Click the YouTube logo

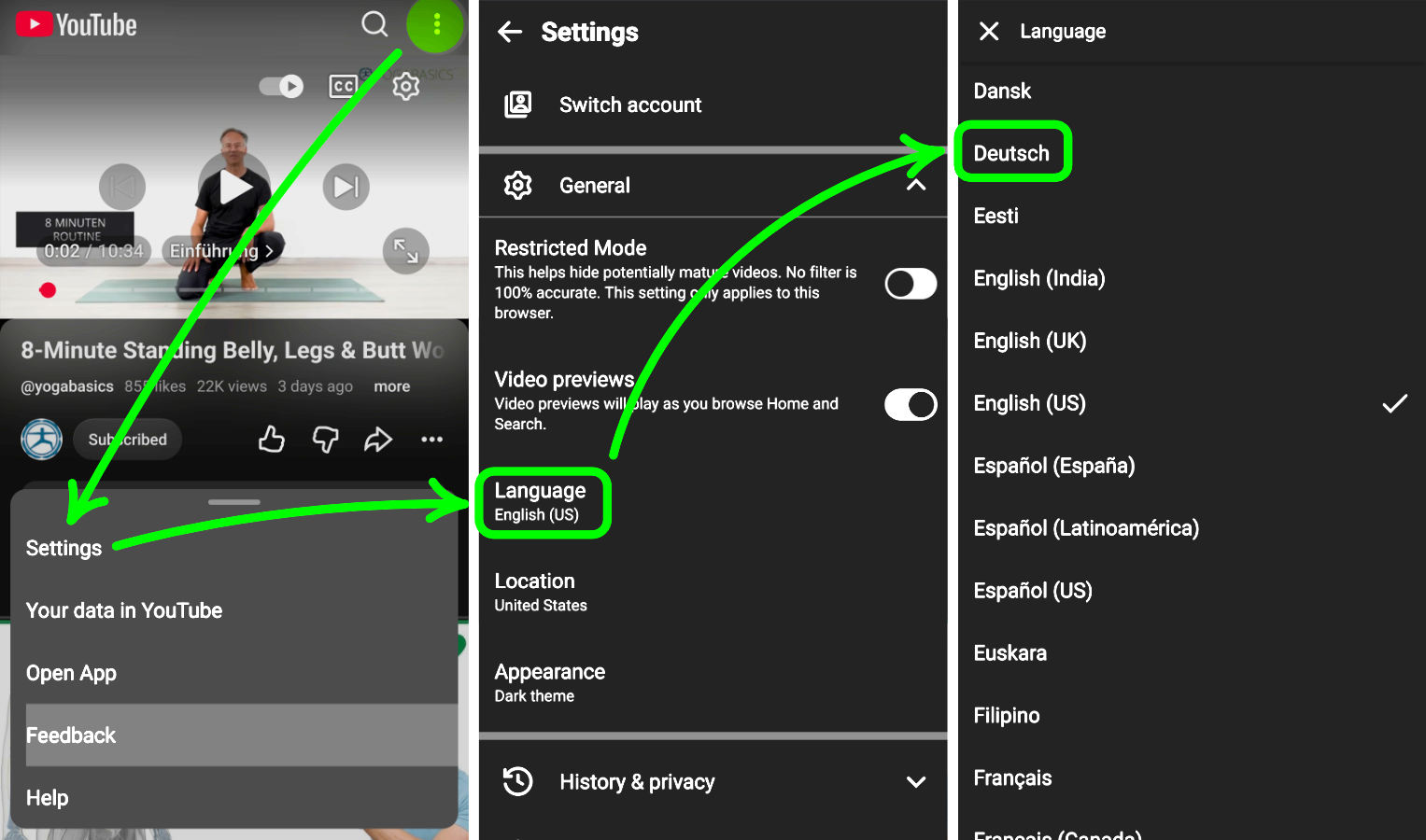[x=77, y=24]
